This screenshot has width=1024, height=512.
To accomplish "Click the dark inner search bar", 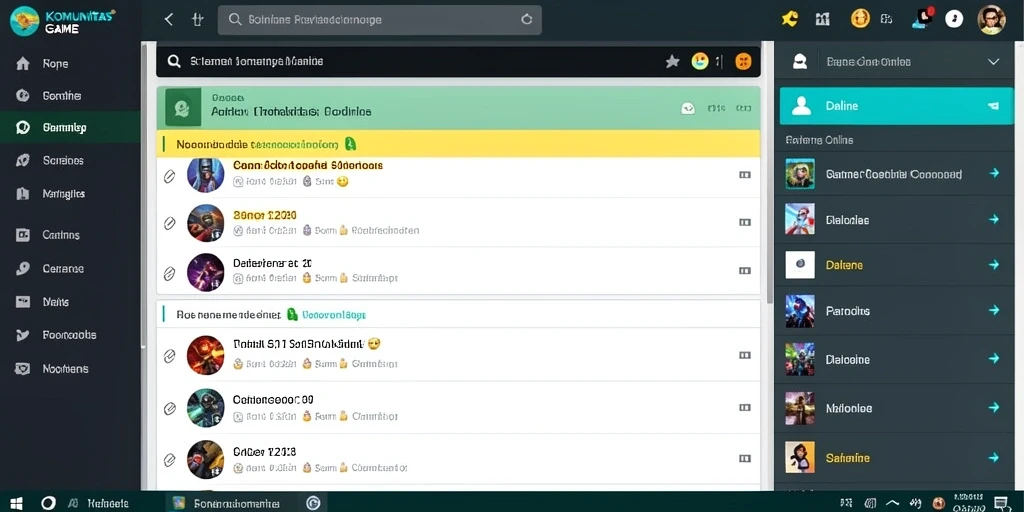I will coord(458,61).
